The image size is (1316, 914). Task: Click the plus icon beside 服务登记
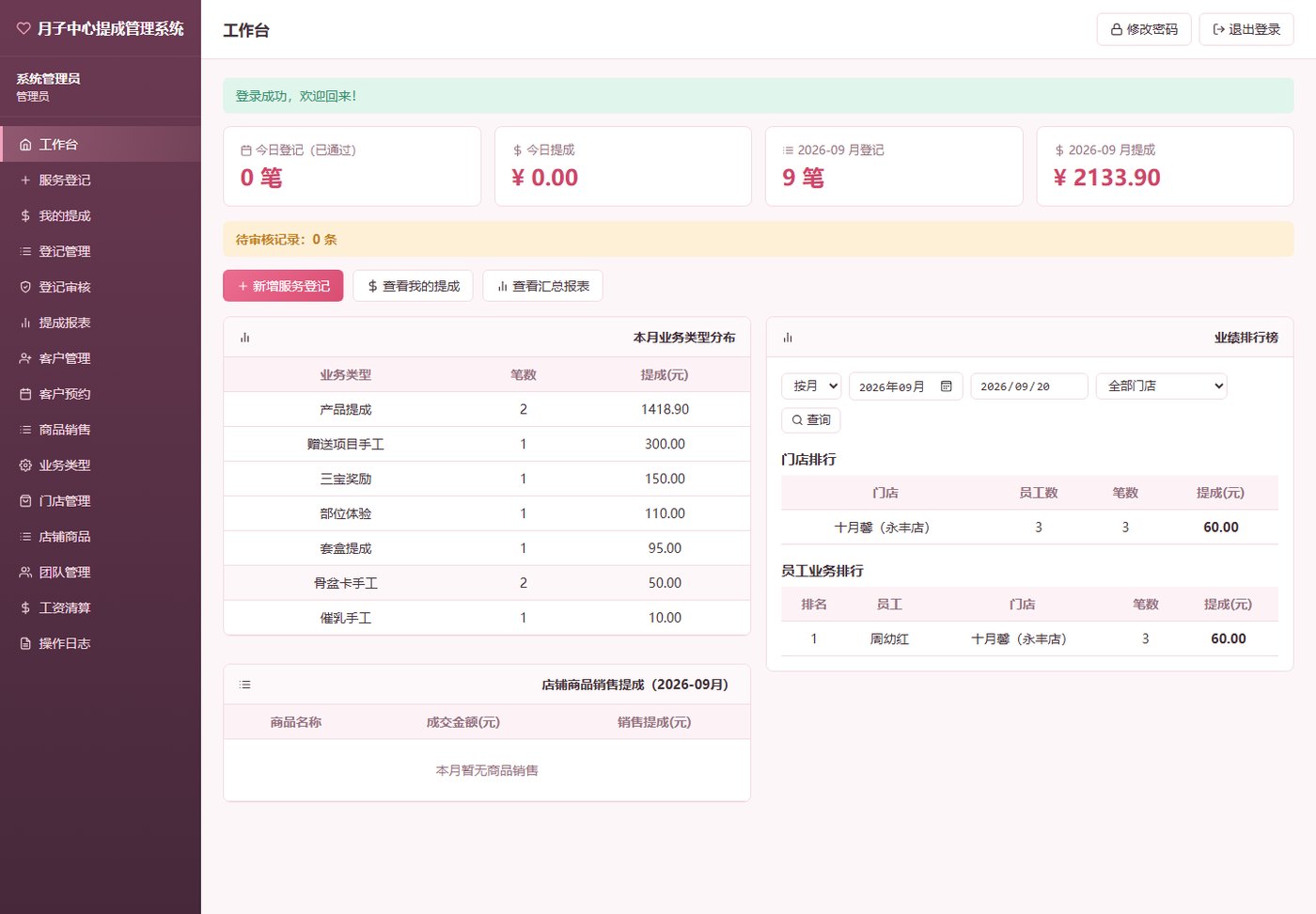(x=25, y=181)
